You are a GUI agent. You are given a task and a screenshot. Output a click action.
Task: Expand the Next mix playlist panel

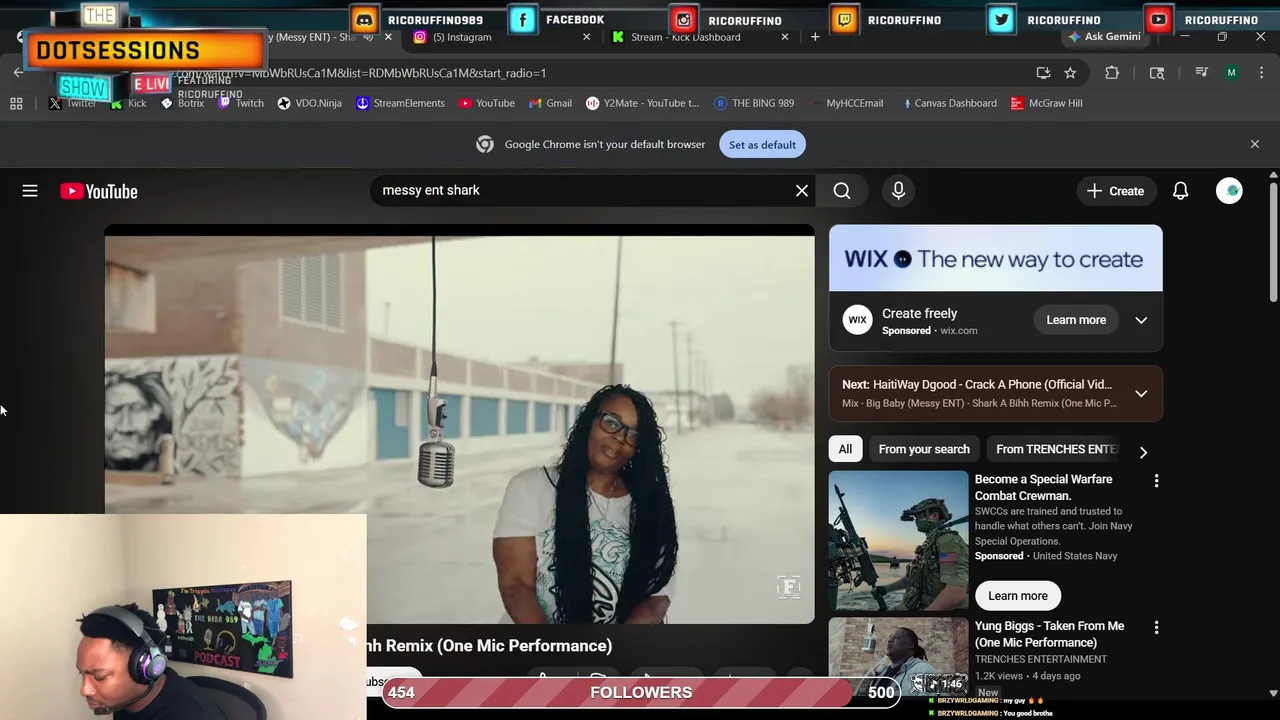[x=1141, y=393]
